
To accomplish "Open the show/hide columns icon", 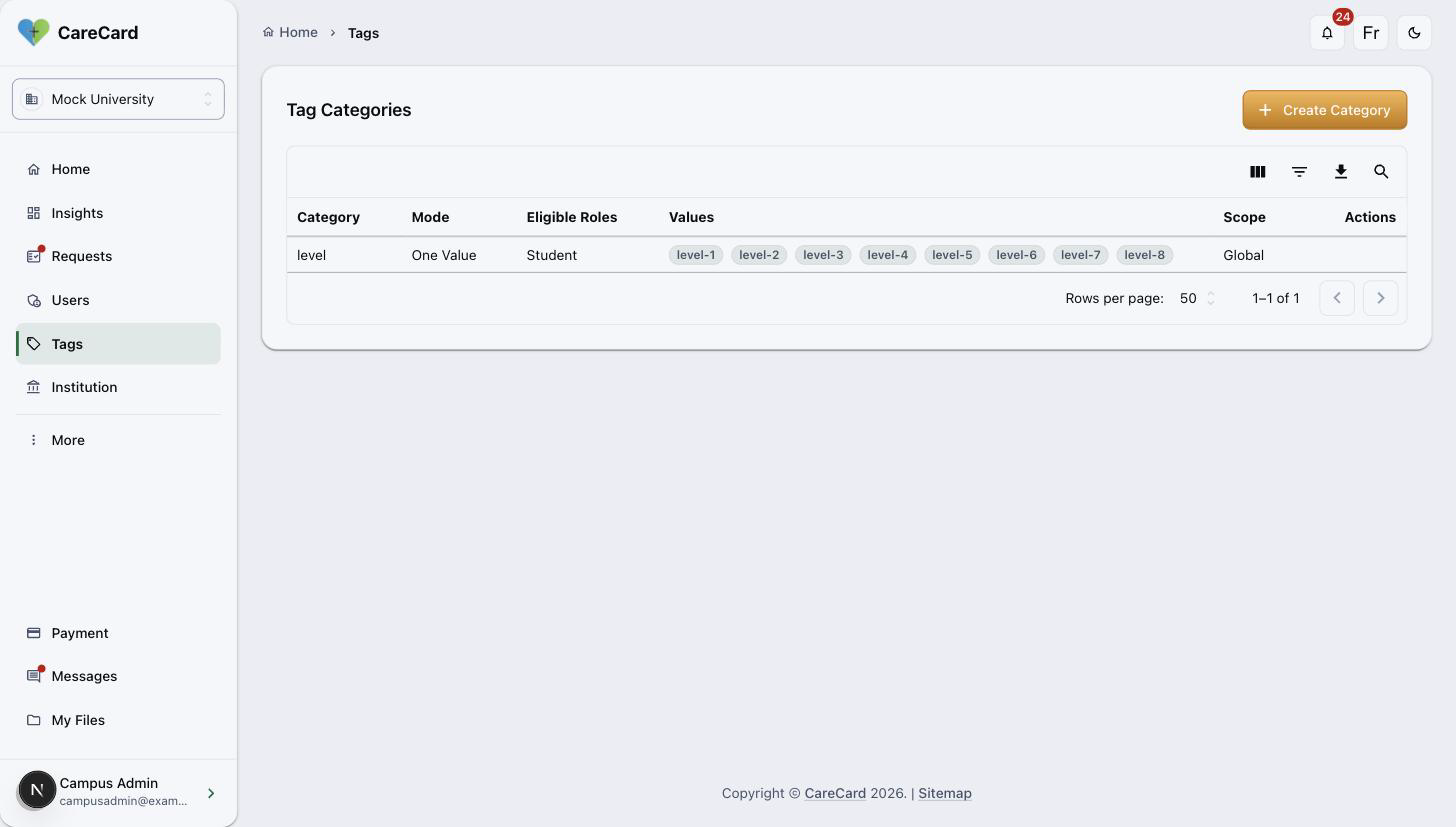I will [1258, 172].
